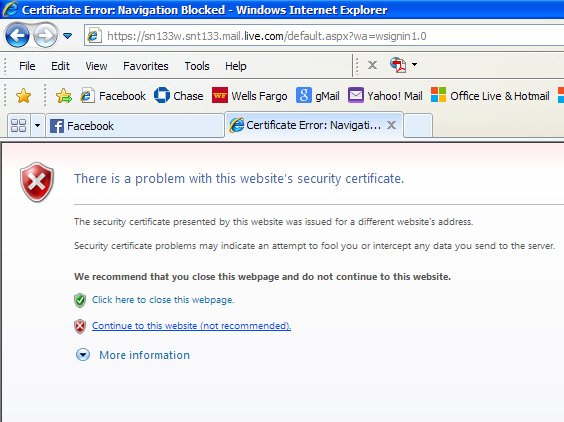The height and width of the screenshot is (422, 564).
Task: Open the Favorites star icon
Action: pos(23,96)
